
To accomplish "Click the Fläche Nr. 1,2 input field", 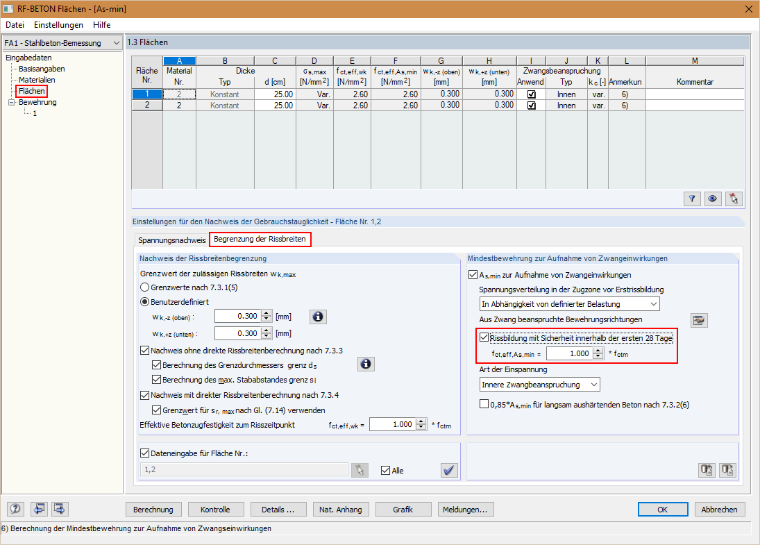I will coord(245,470).
